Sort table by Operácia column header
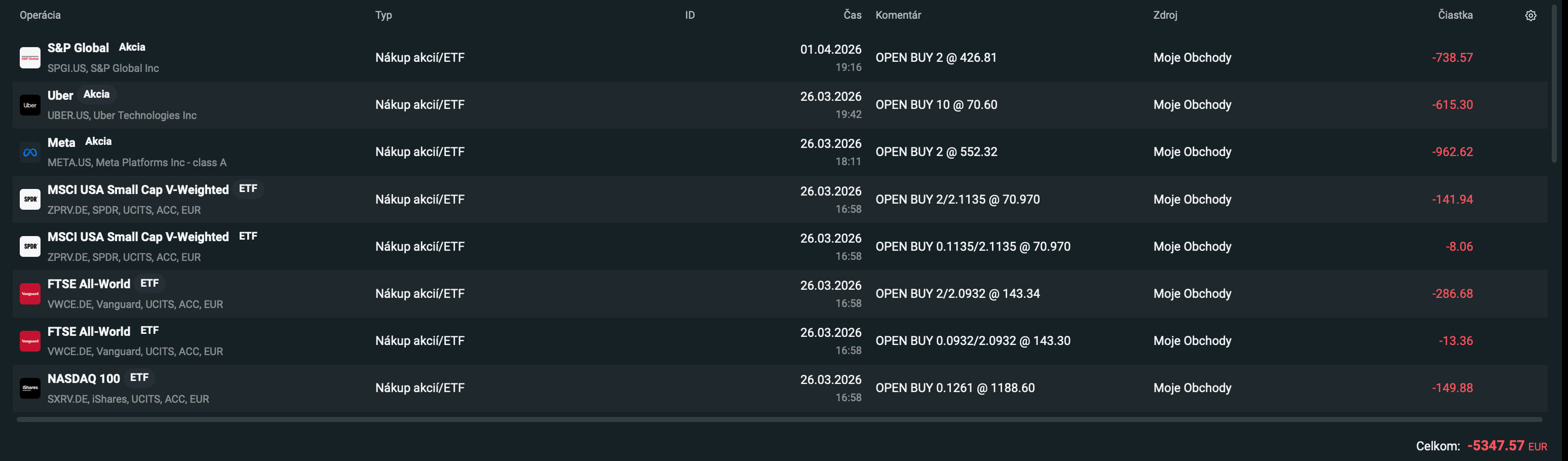The width and height of the screenshot is (1568, 461). [40, 15]
